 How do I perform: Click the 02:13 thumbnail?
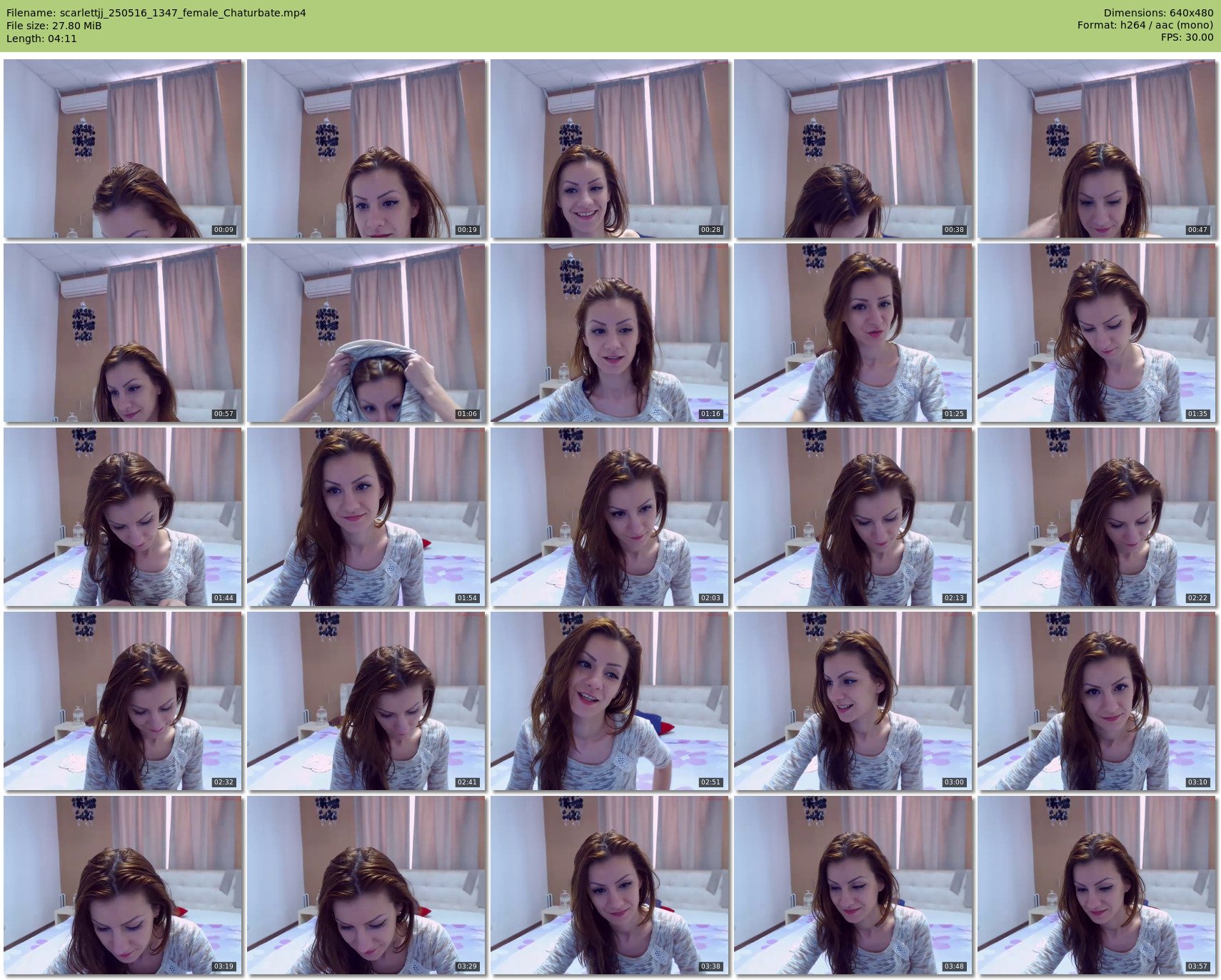(853, 517)
